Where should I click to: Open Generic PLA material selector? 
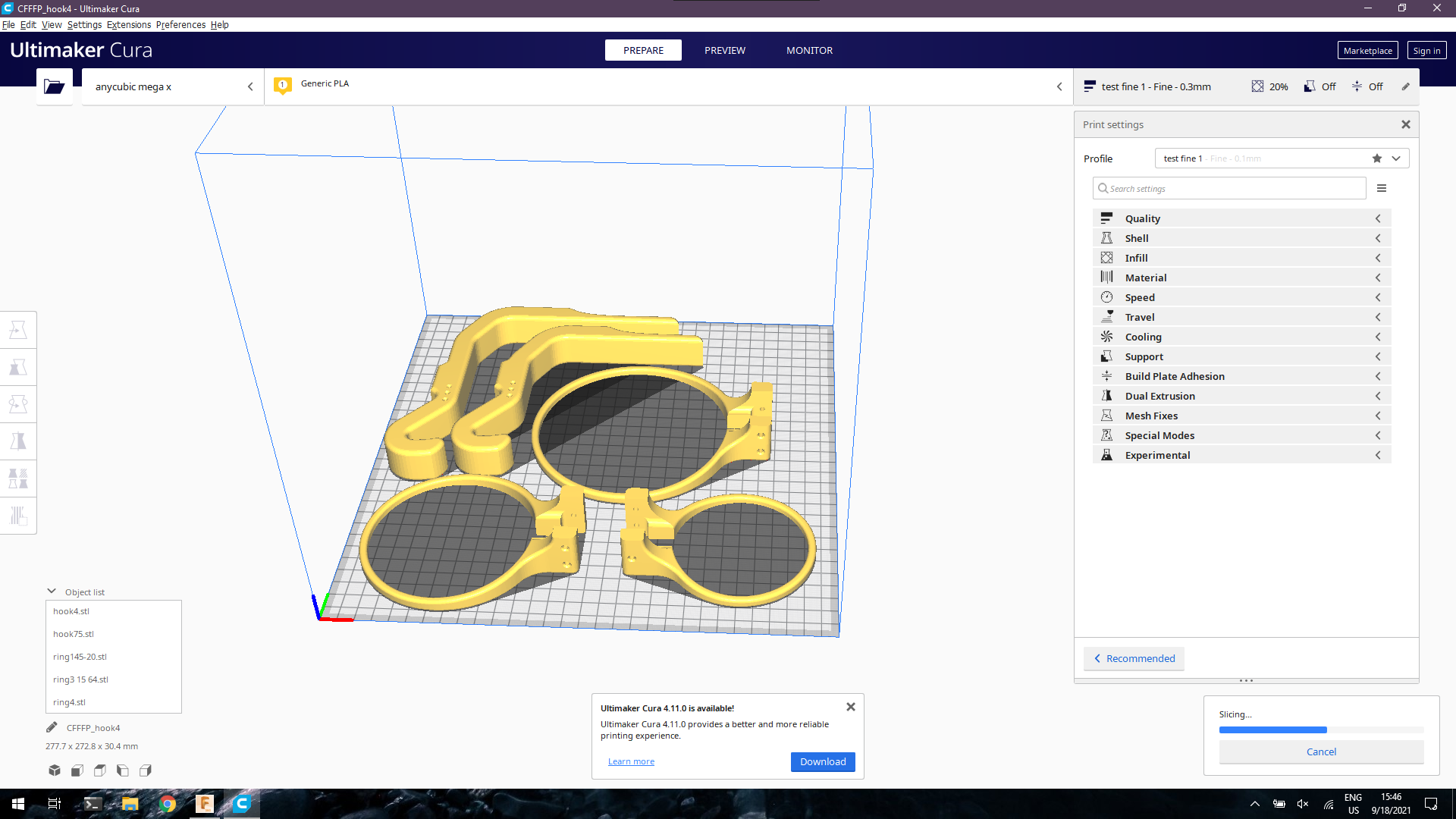(668, 86)
